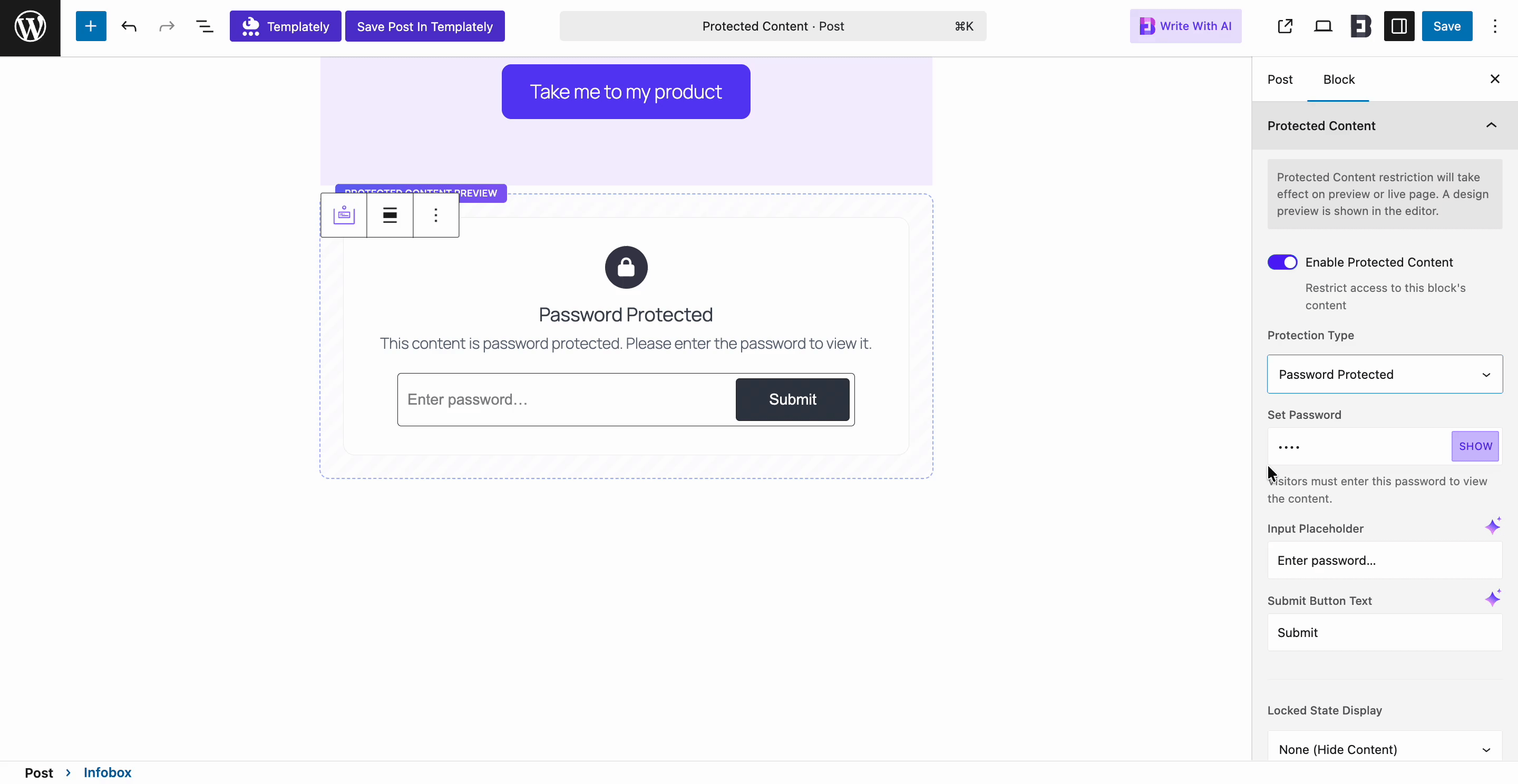This screenshot has width=1518, height=784.
Task: Close the settings sidebar
Action: (1495, 79)
